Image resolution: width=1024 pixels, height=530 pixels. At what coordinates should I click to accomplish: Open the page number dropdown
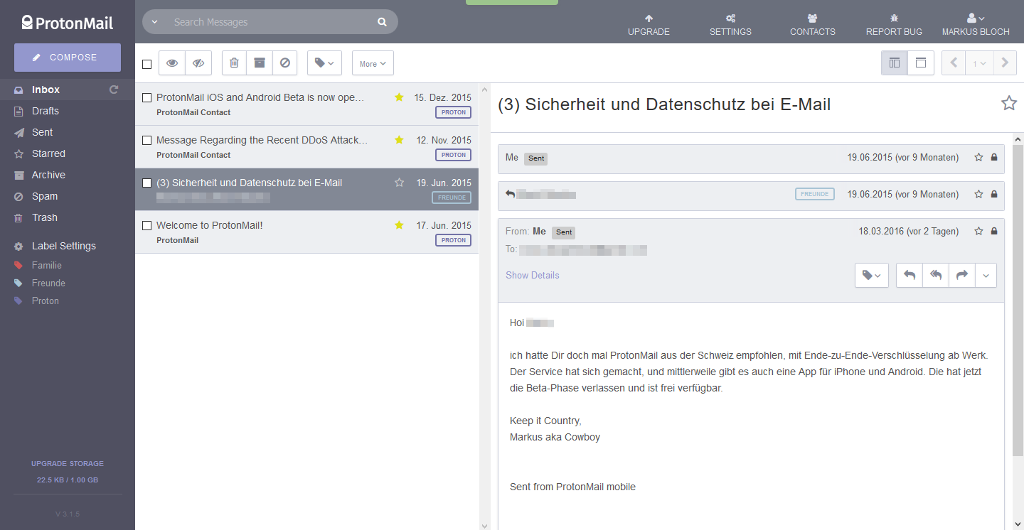(979, 63)
